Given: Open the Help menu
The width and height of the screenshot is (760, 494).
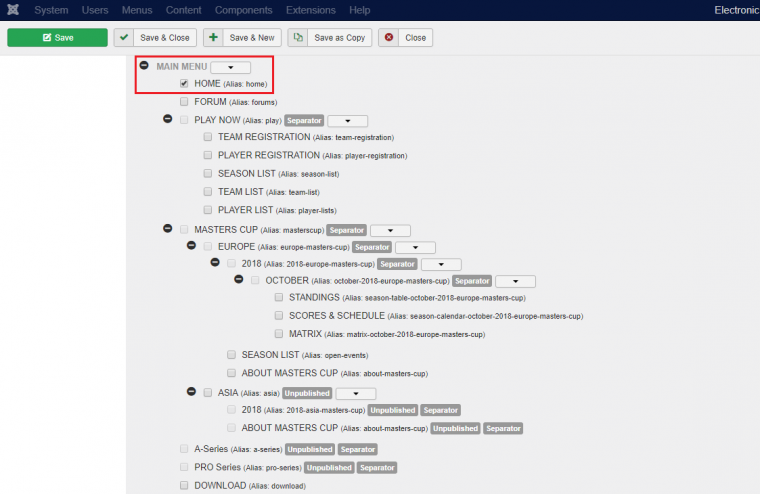Looking at the screenshot, I should tap(360, 10).
